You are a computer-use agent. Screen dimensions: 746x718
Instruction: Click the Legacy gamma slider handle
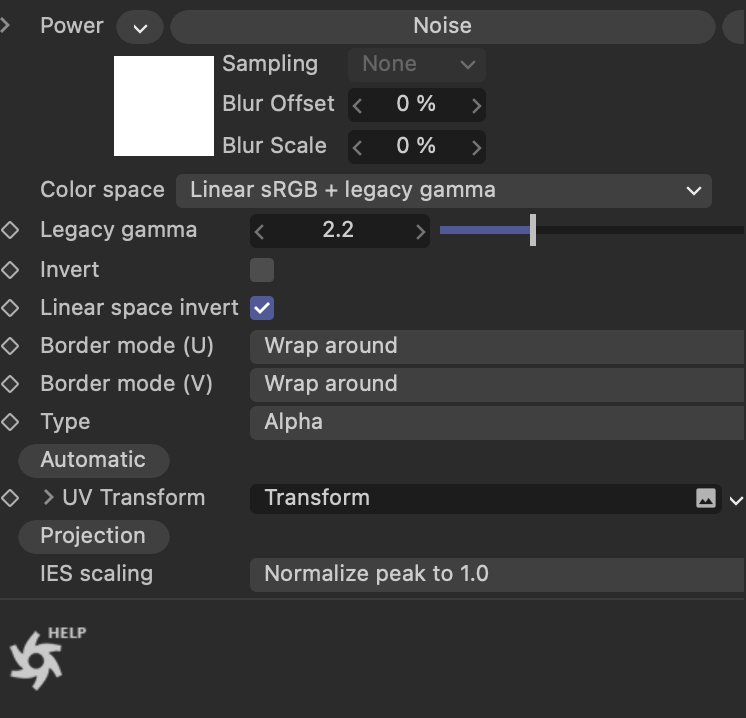(533, 230)
